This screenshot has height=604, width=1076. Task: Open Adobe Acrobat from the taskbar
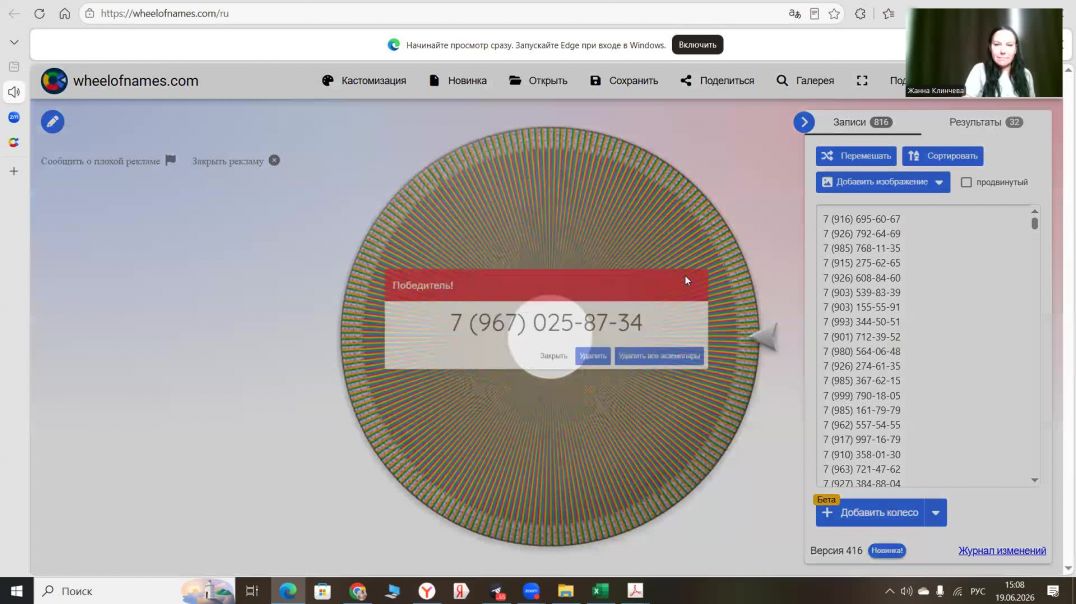tap(635, 591)
